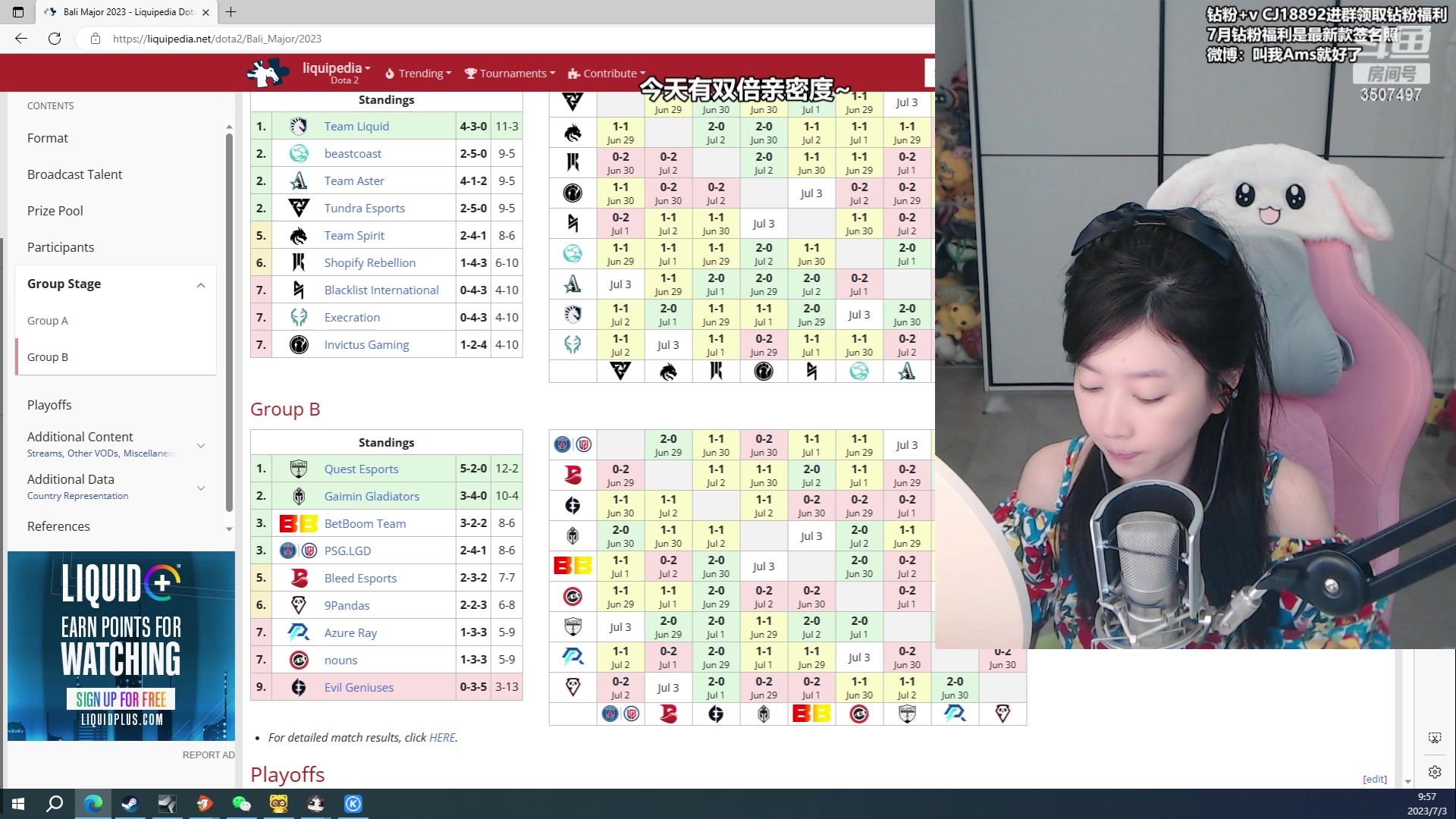This screenshot has width=1456, height=819.
Task: Click Evil Geniuses logo in standings
Action: 299,687
